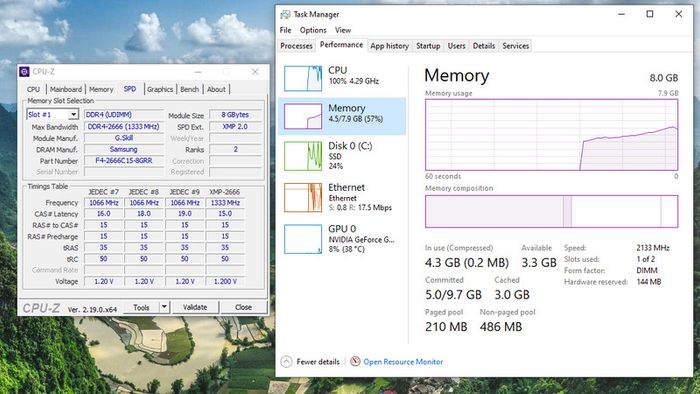Collapse view with Fewer details chevron icon

coord(286,361)
